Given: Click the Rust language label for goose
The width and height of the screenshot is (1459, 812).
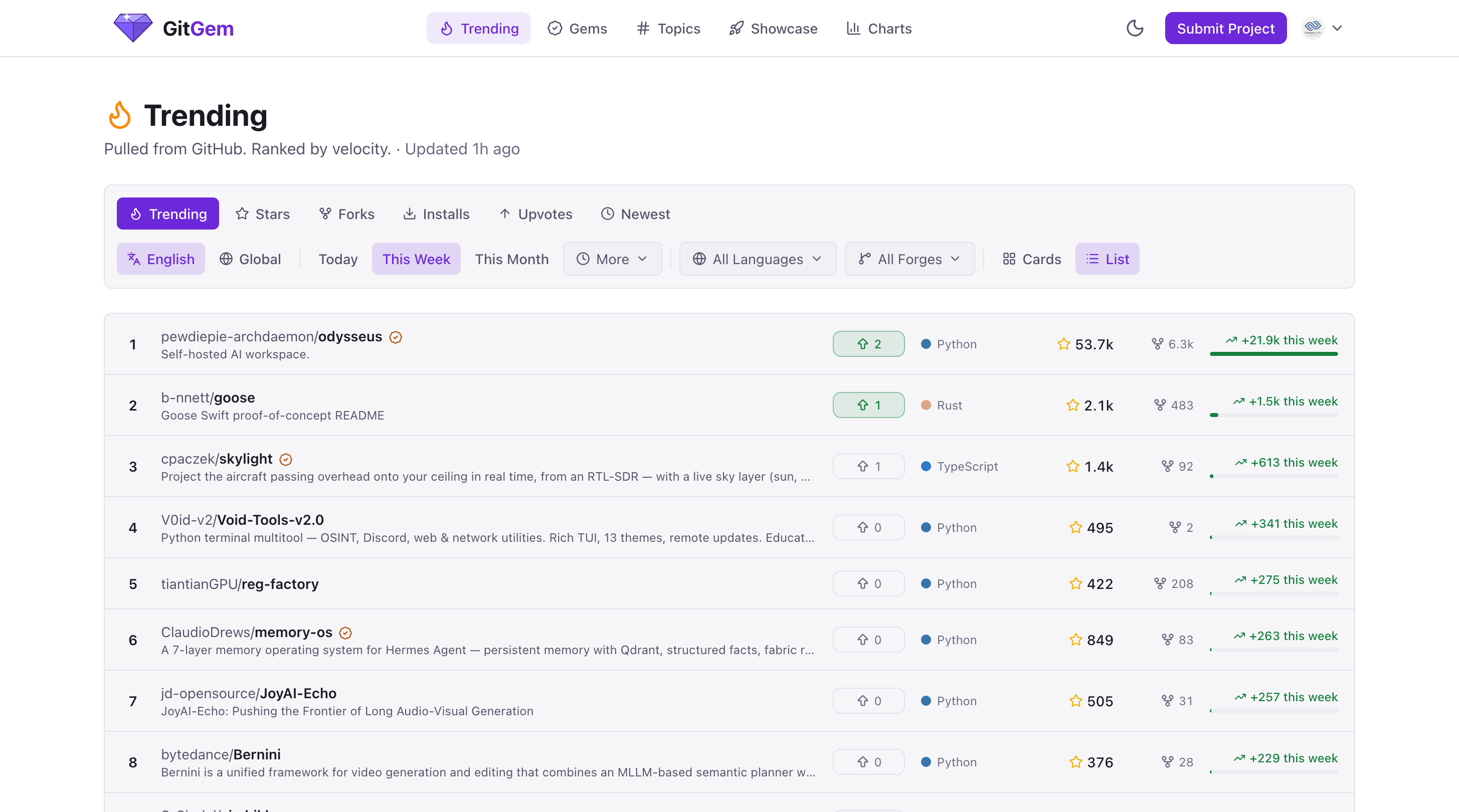Looking at the screenshot, I should coord(949,405).
